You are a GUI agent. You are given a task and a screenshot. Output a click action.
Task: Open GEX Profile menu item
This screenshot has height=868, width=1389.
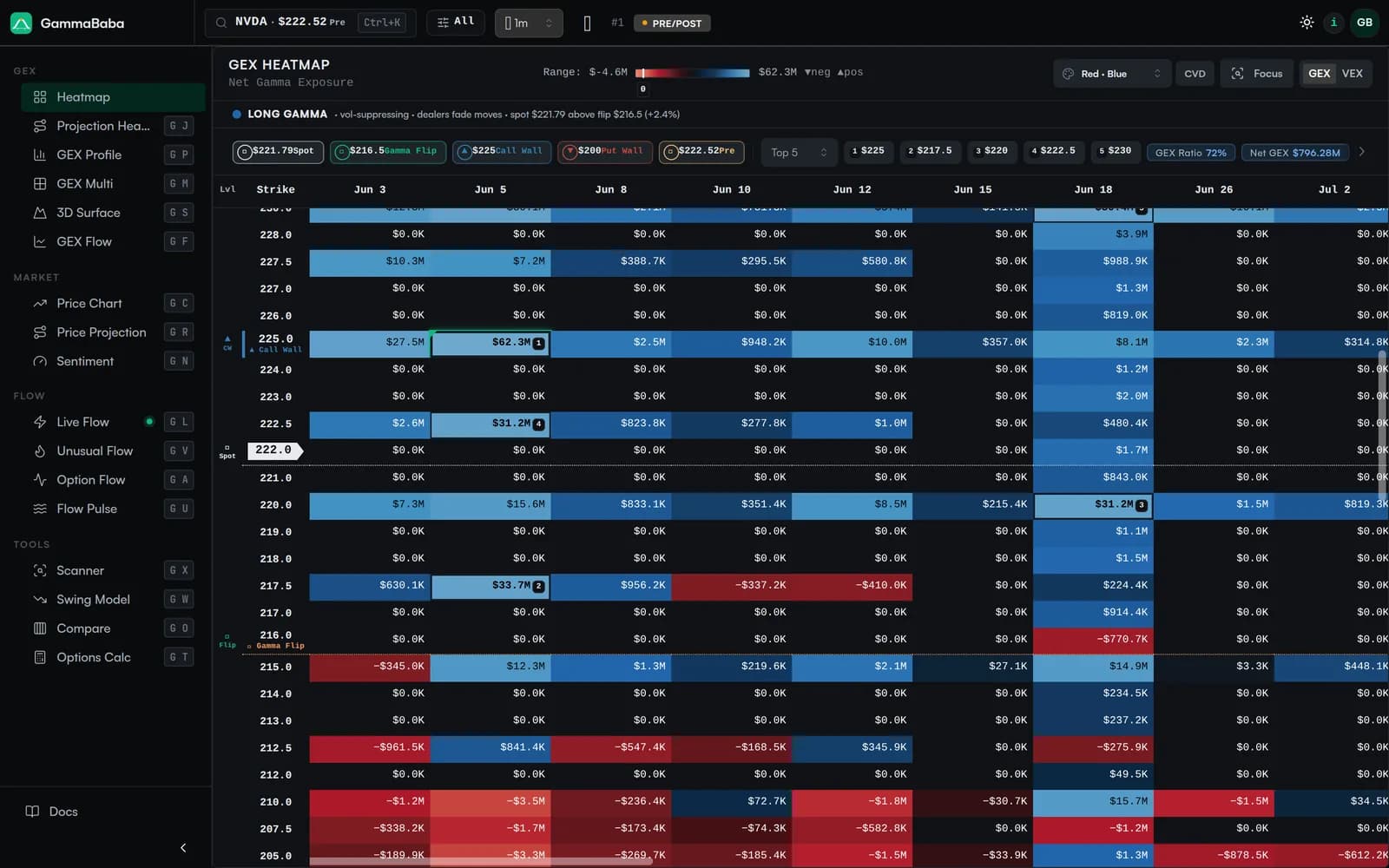(113, 155)
